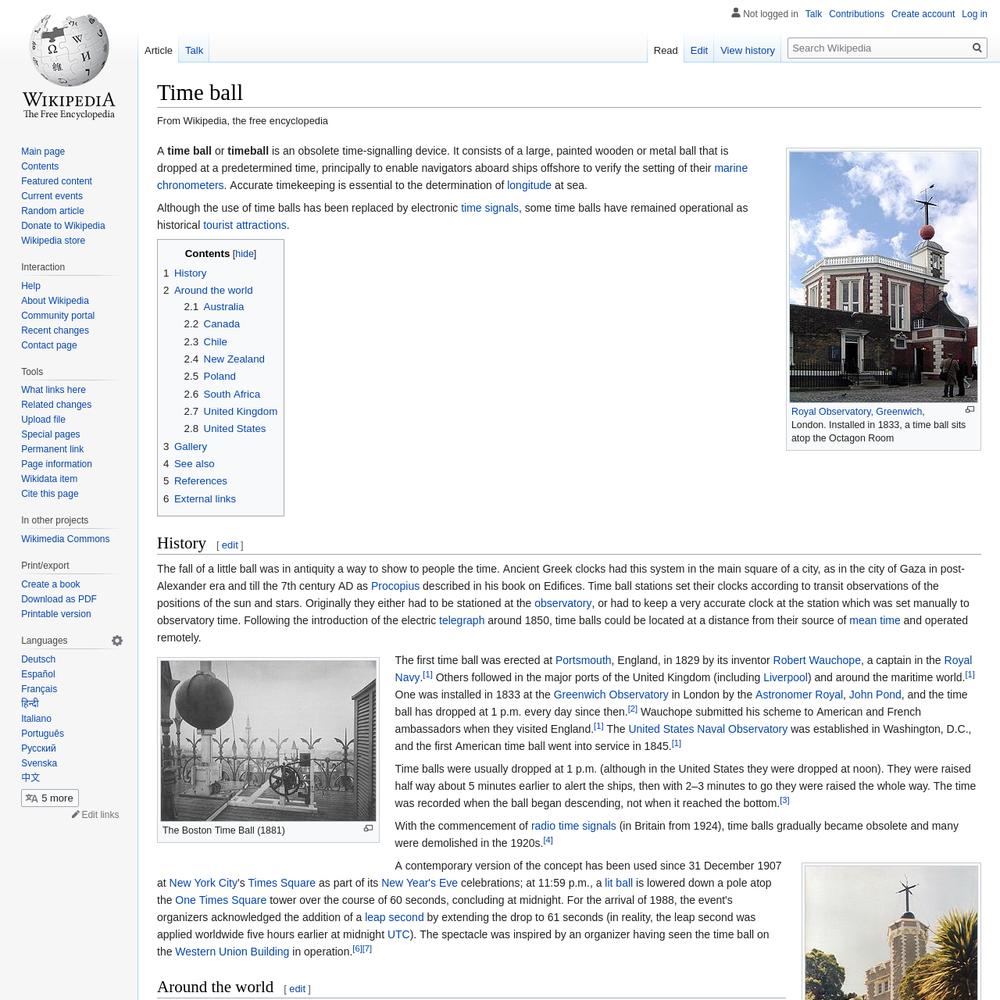Click the Edit links language option

coord(100,814)
